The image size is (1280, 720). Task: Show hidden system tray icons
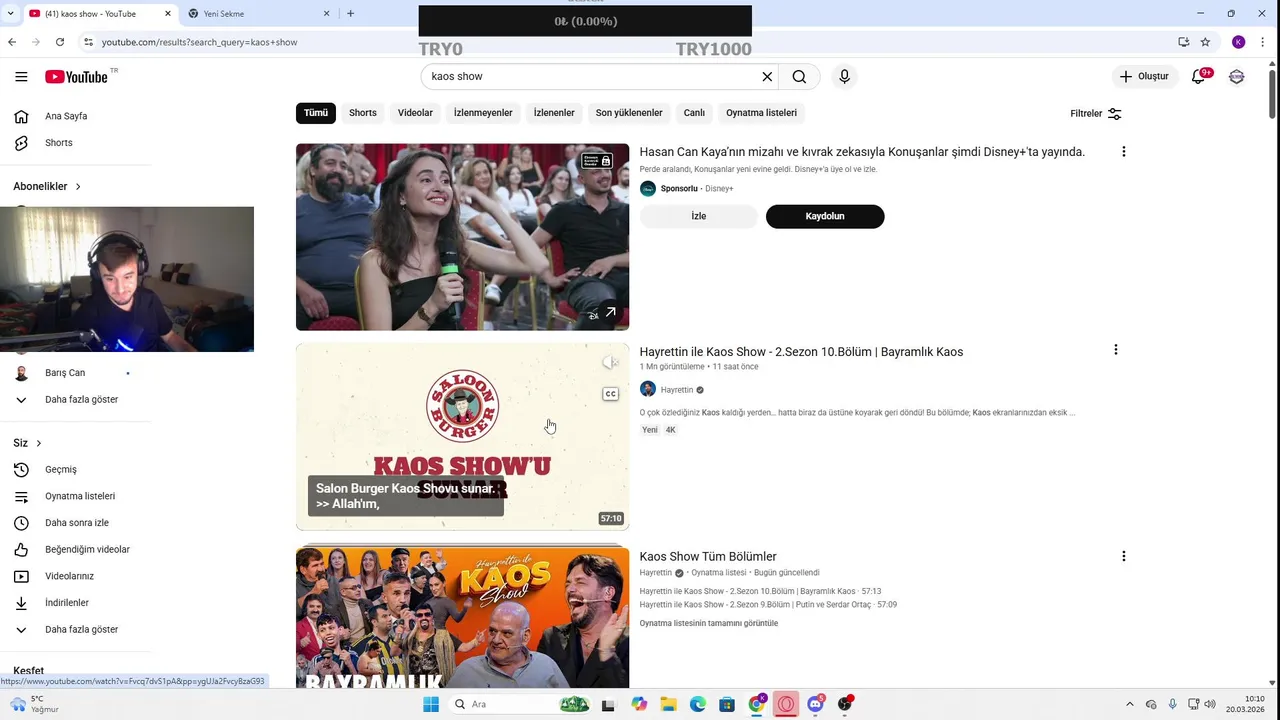pyautogui.click(x=1130, y=704)
